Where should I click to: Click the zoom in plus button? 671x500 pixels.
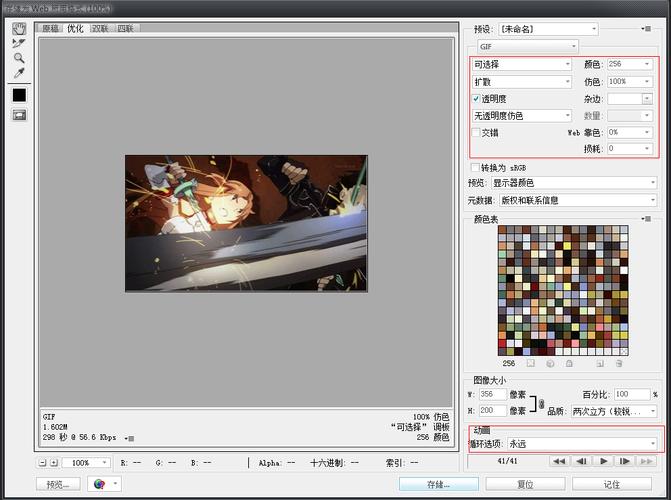point(54,463)
